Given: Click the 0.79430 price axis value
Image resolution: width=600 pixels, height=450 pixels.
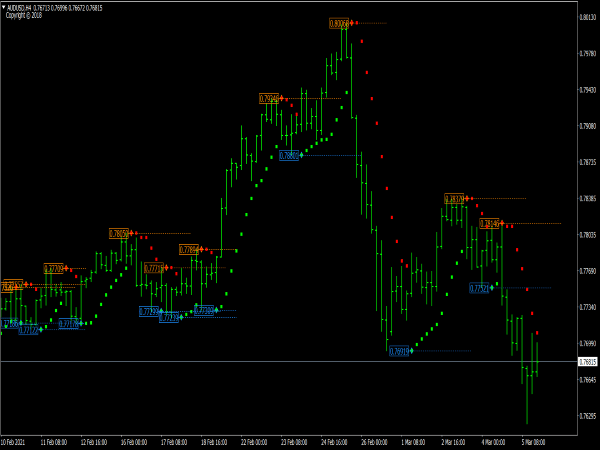Looking at the screenshot, I should click(588, 90).
